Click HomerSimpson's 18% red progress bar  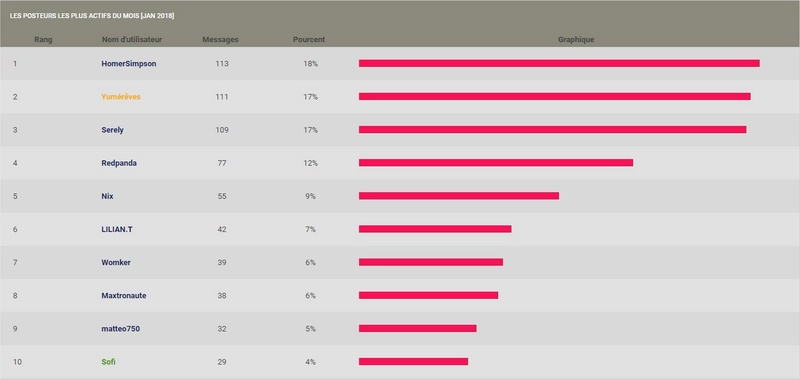coord(559,63)
